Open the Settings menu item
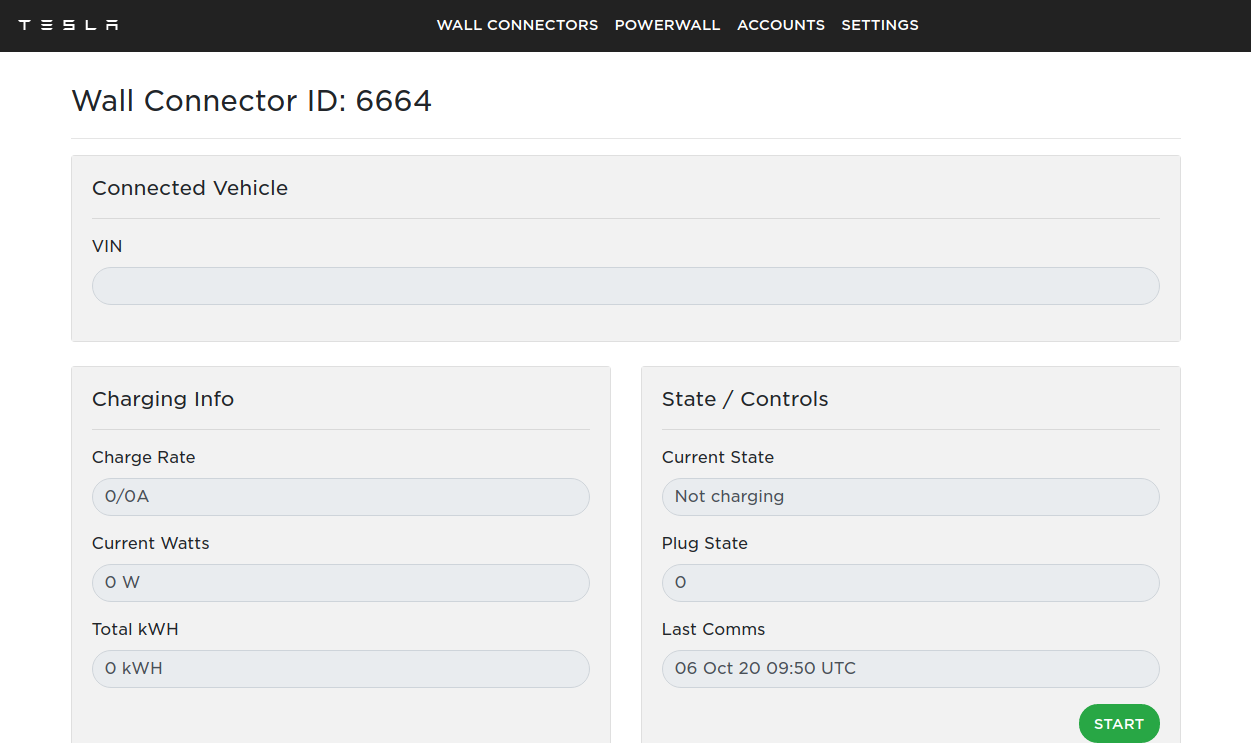1251x743 pixels. [x=880, y=25]
